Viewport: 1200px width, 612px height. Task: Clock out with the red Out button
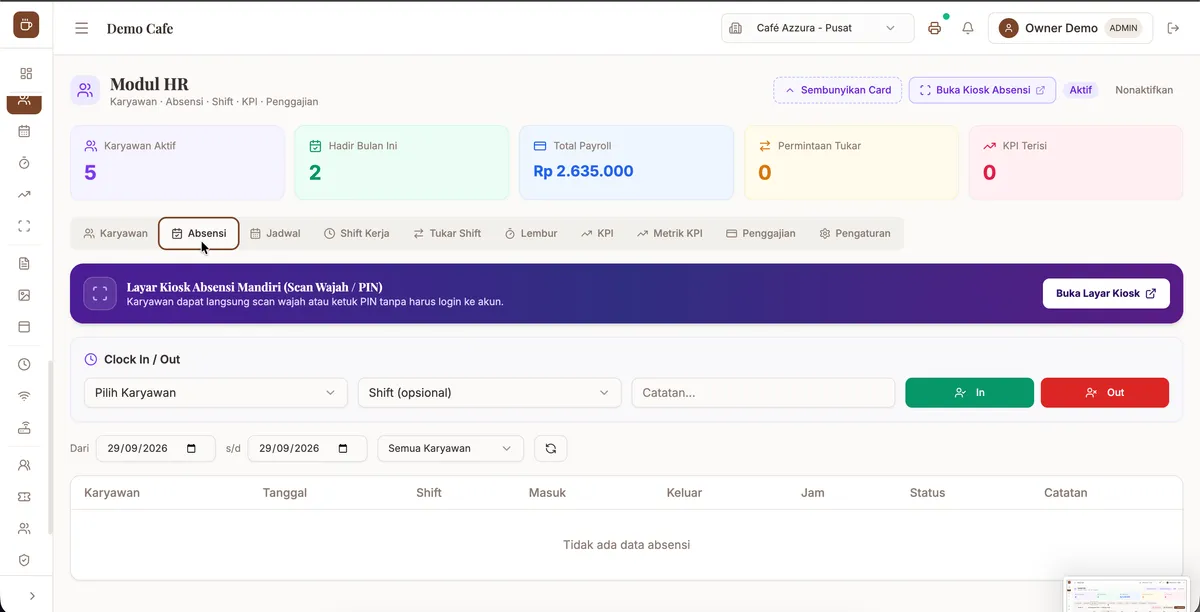coord(1105,393)
